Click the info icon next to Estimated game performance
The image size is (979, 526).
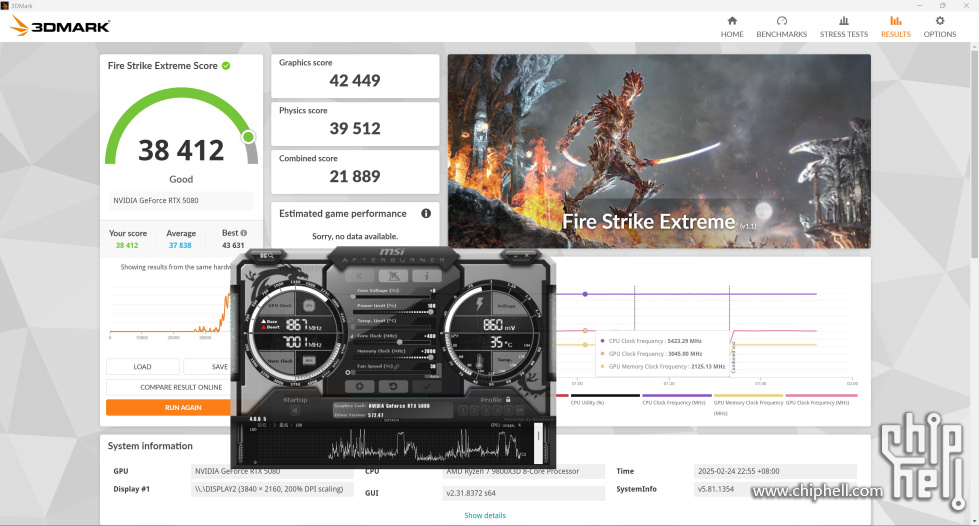click(x=426, y=213)
